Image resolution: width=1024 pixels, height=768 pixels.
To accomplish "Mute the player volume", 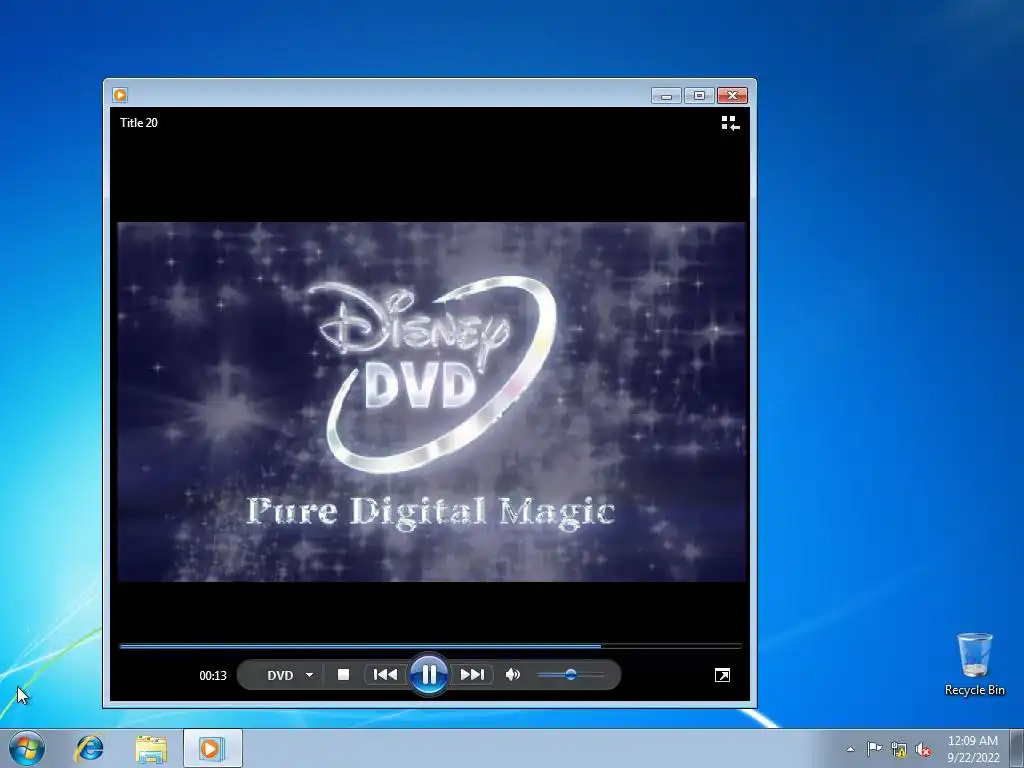I will (513, 675).
